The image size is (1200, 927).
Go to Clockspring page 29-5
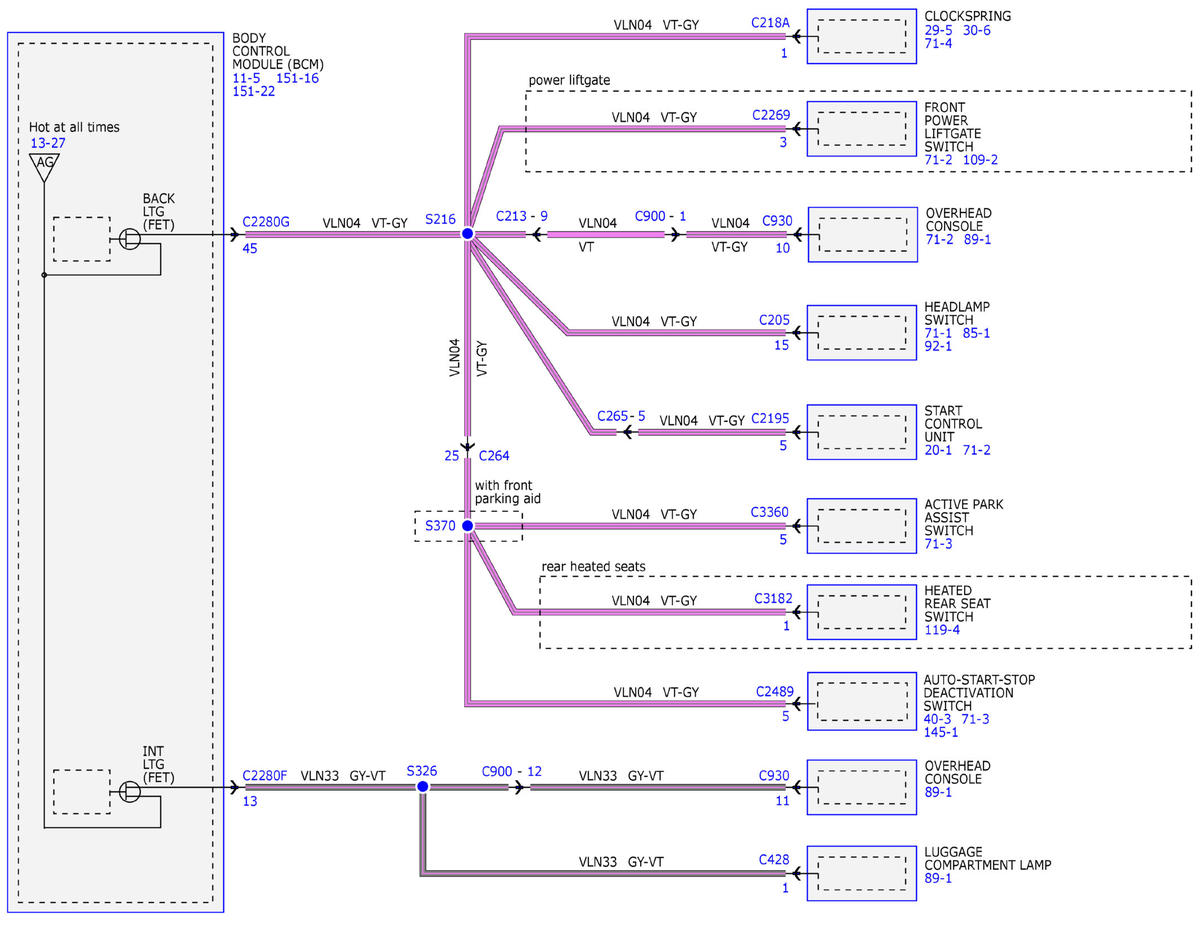(939, 30)
